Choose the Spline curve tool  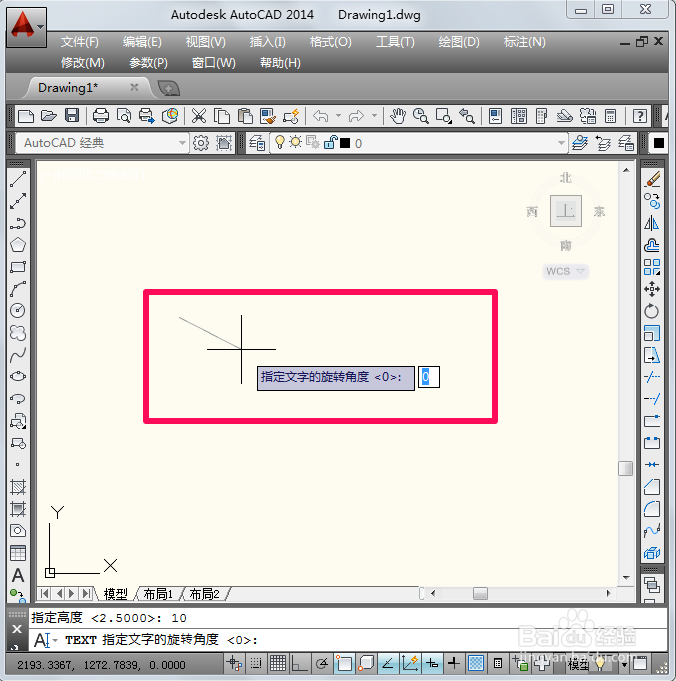tap(18, 355)
